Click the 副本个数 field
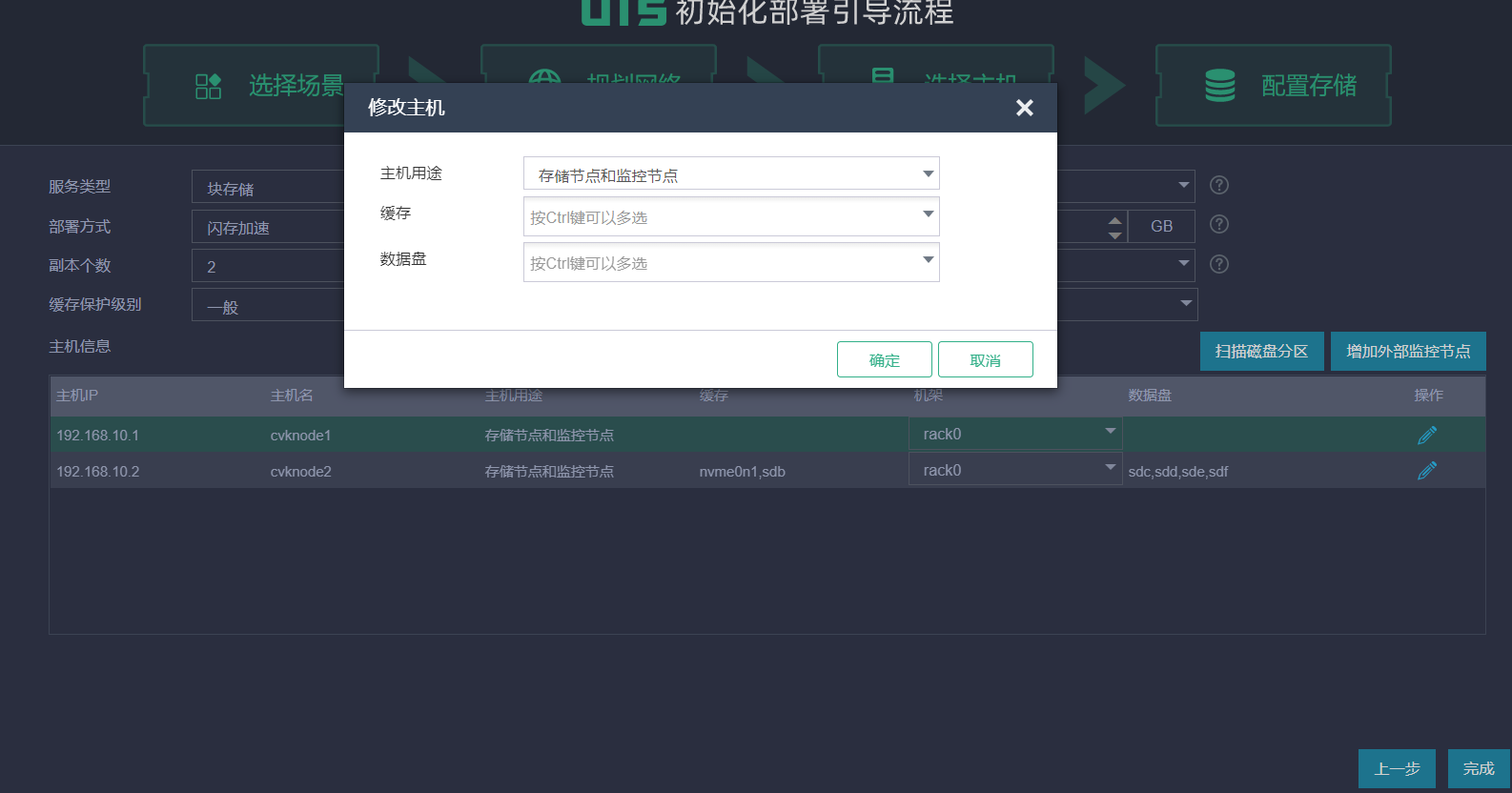 (269, 266)
